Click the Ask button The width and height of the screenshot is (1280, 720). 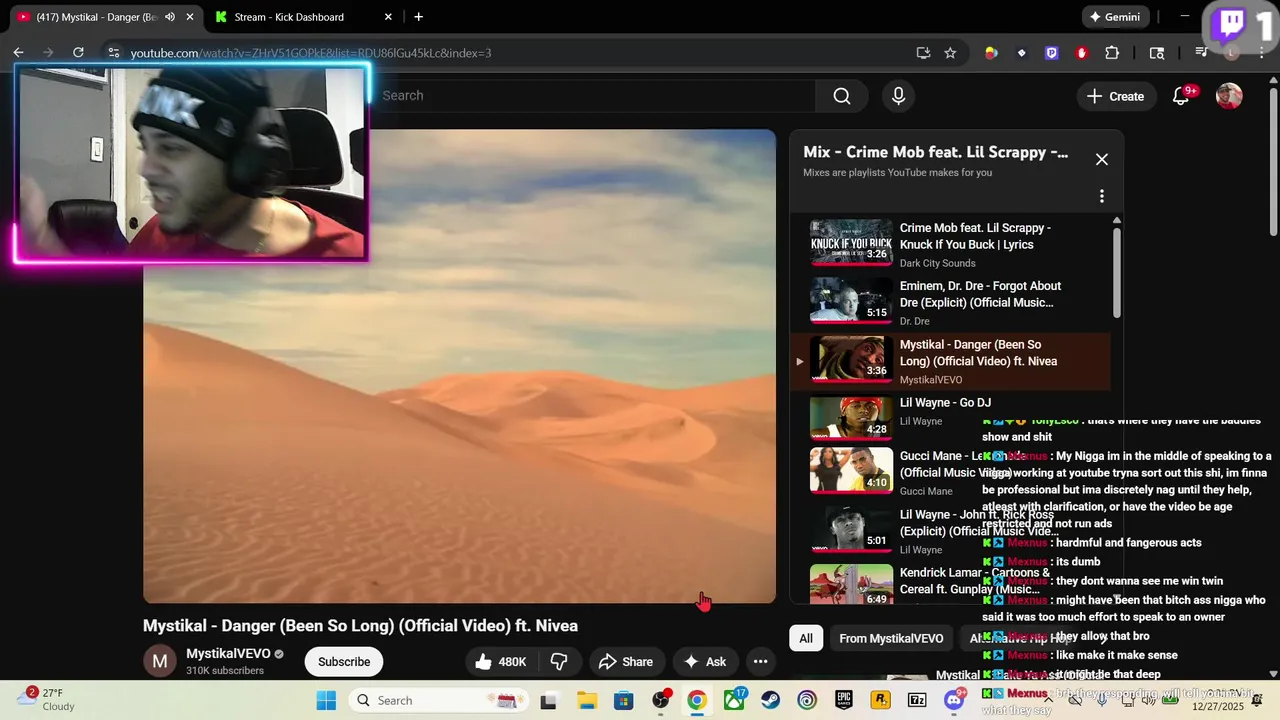(705, 662)
